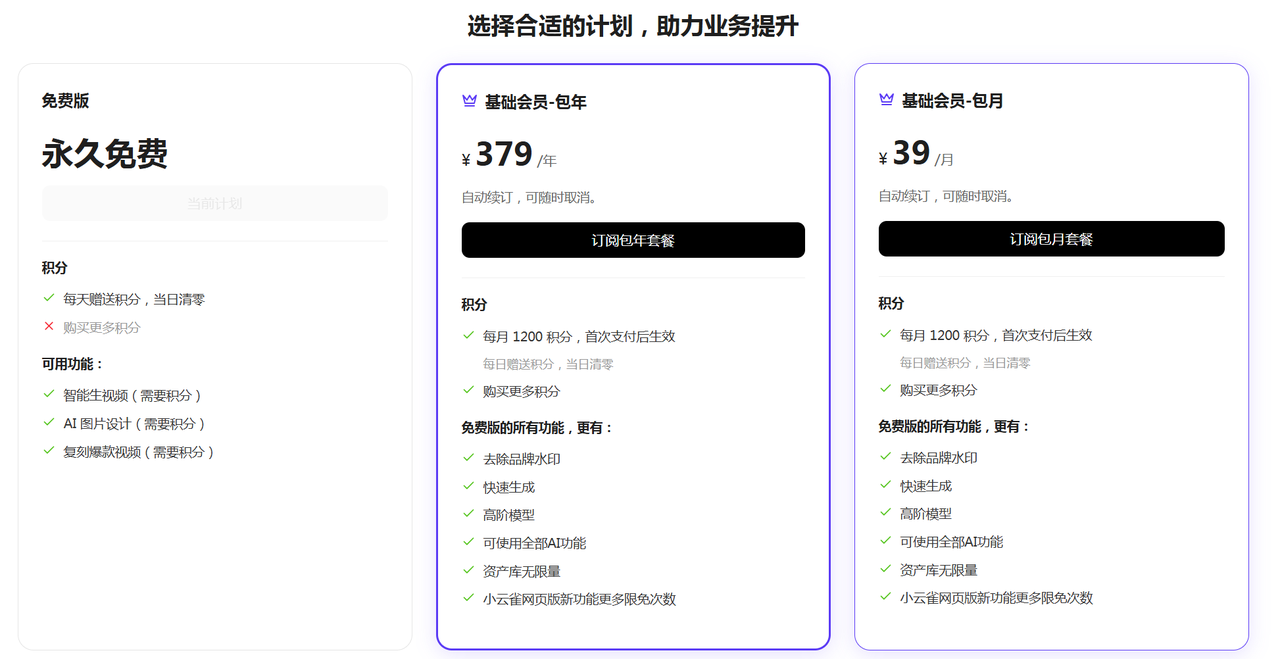Click the check mark beside AI 图片设计
Image resolution: width=1280 pixels, height=659 pixels.
(49, 422)
